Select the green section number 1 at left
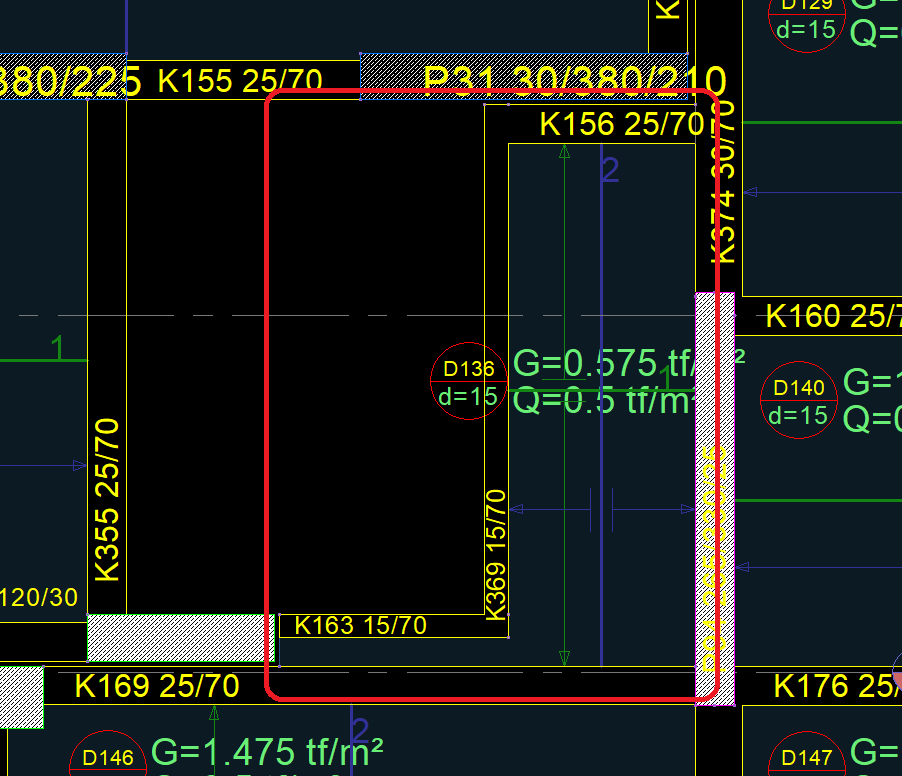902x776 pixels. pos(58,348)
